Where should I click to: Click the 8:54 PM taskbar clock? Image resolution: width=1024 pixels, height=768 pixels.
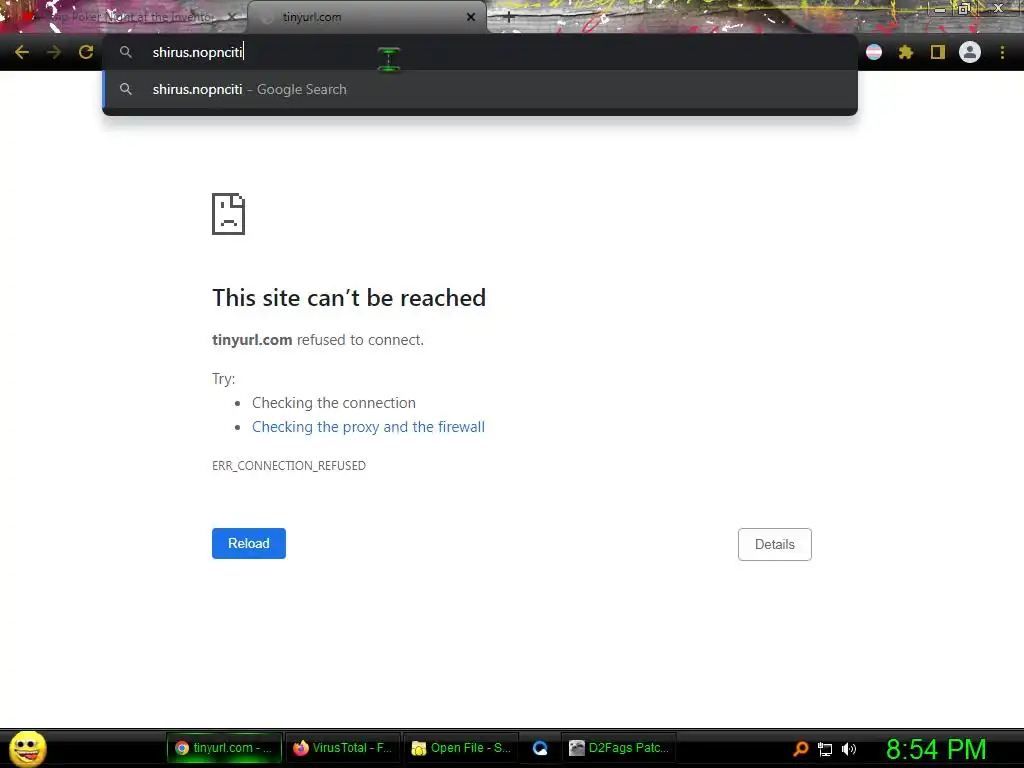click(936, 749)
